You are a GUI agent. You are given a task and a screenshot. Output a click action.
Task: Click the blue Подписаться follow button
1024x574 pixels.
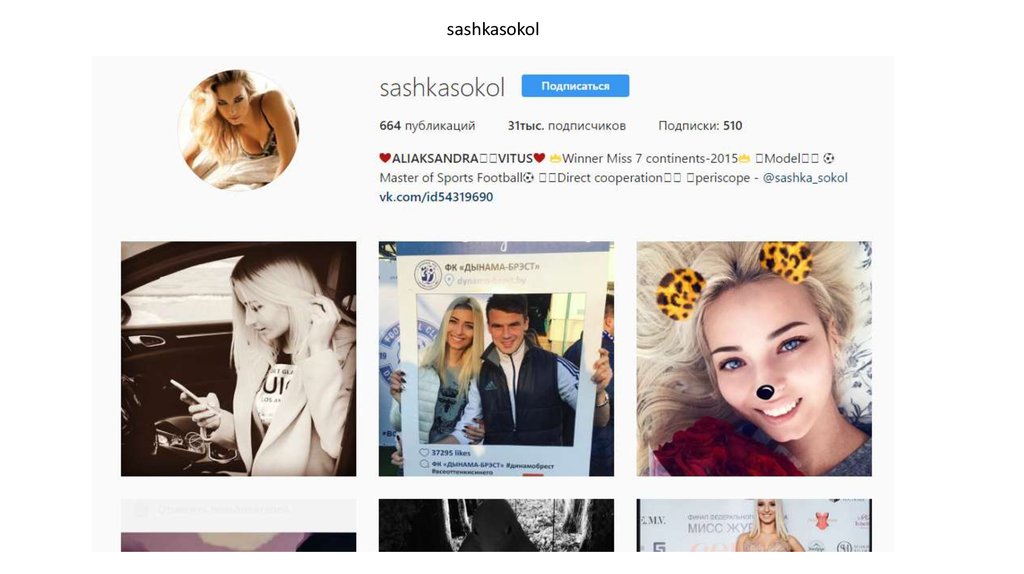pyautogui.click(x=575, y=86)
